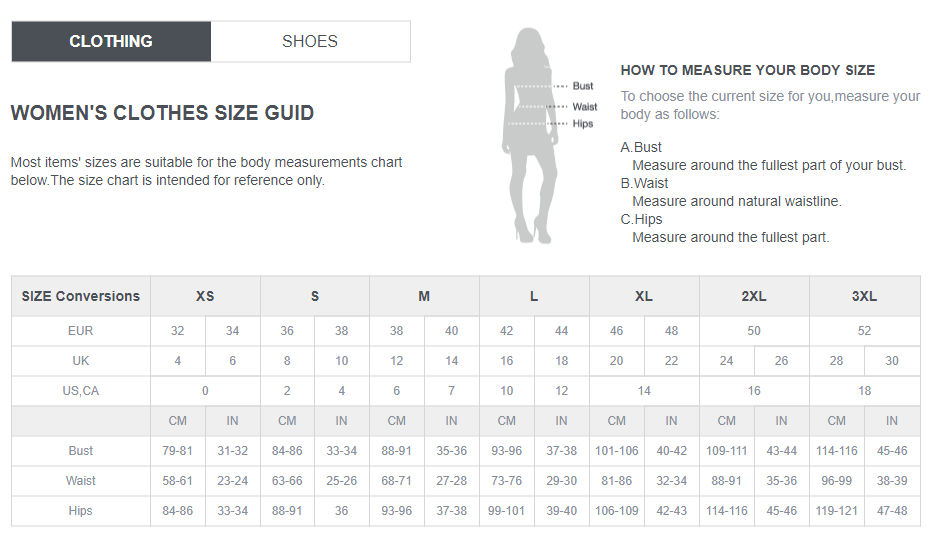This screenshot has width=931, height=553.
Task: Click the EUR row label
Action: (81, 331)
